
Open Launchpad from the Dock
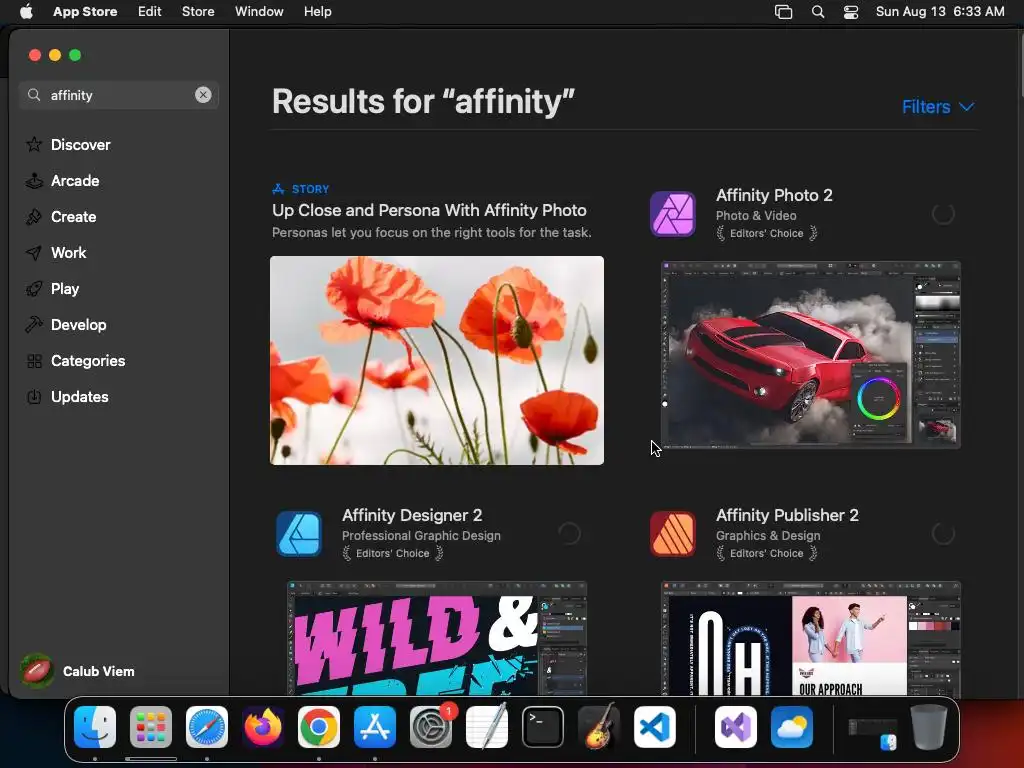click(x=151, y=727)
